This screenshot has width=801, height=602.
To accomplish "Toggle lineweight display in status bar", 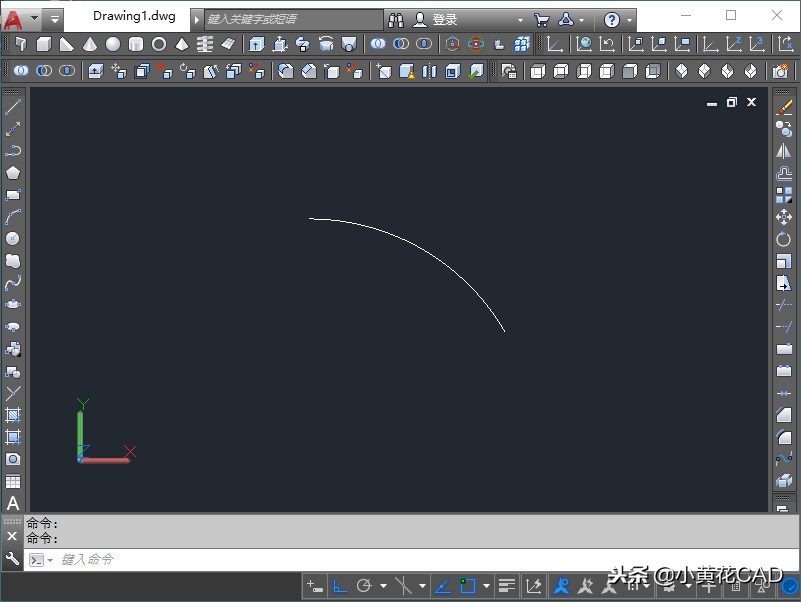I will (507, 586).
